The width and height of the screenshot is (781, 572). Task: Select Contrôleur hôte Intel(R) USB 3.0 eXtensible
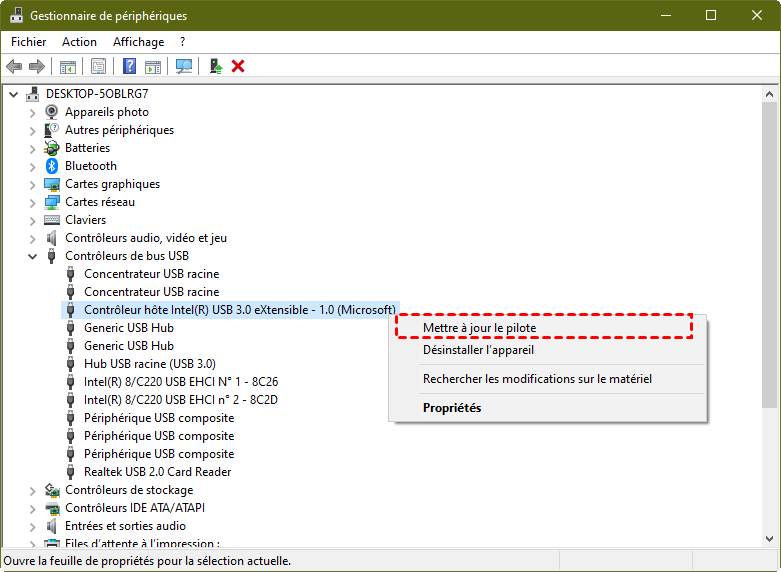240,310
